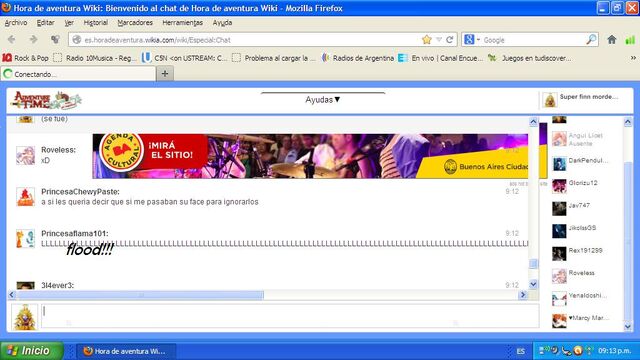Select the Conectando tab

[x=78, y=74]
